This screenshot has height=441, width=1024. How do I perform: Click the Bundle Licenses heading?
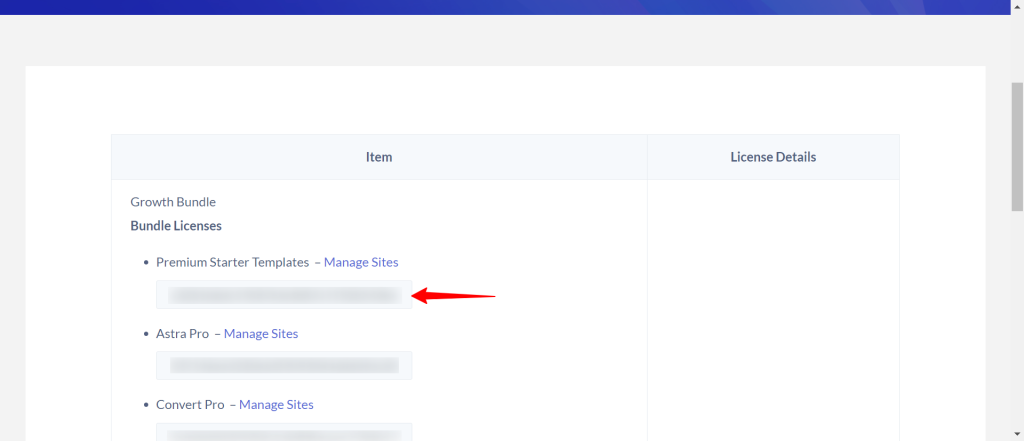[x=176, y=226]
